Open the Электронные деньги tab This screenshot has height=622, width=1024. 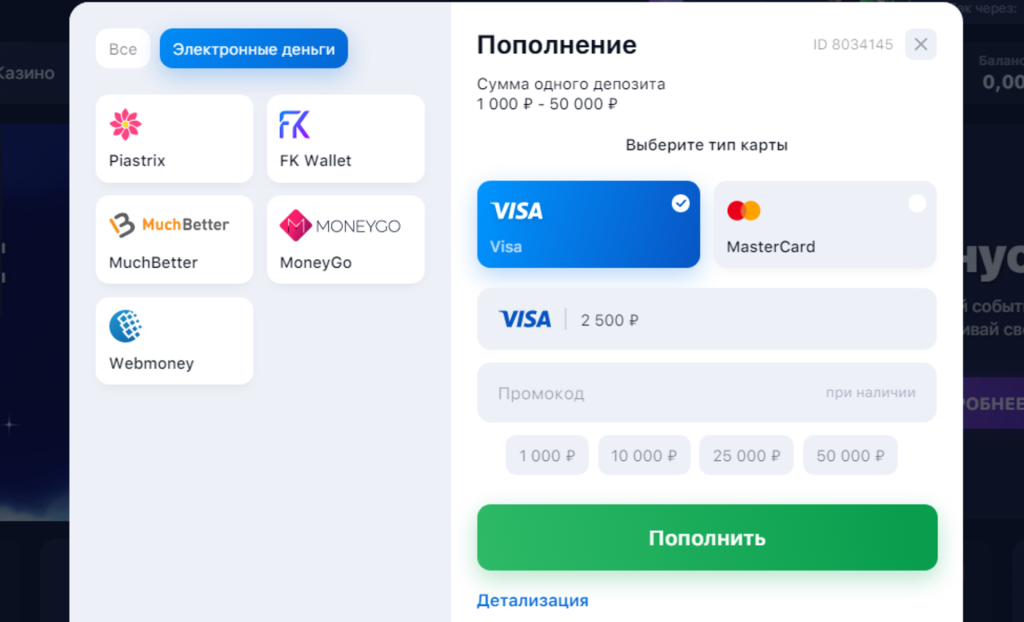tap(253, 49)
